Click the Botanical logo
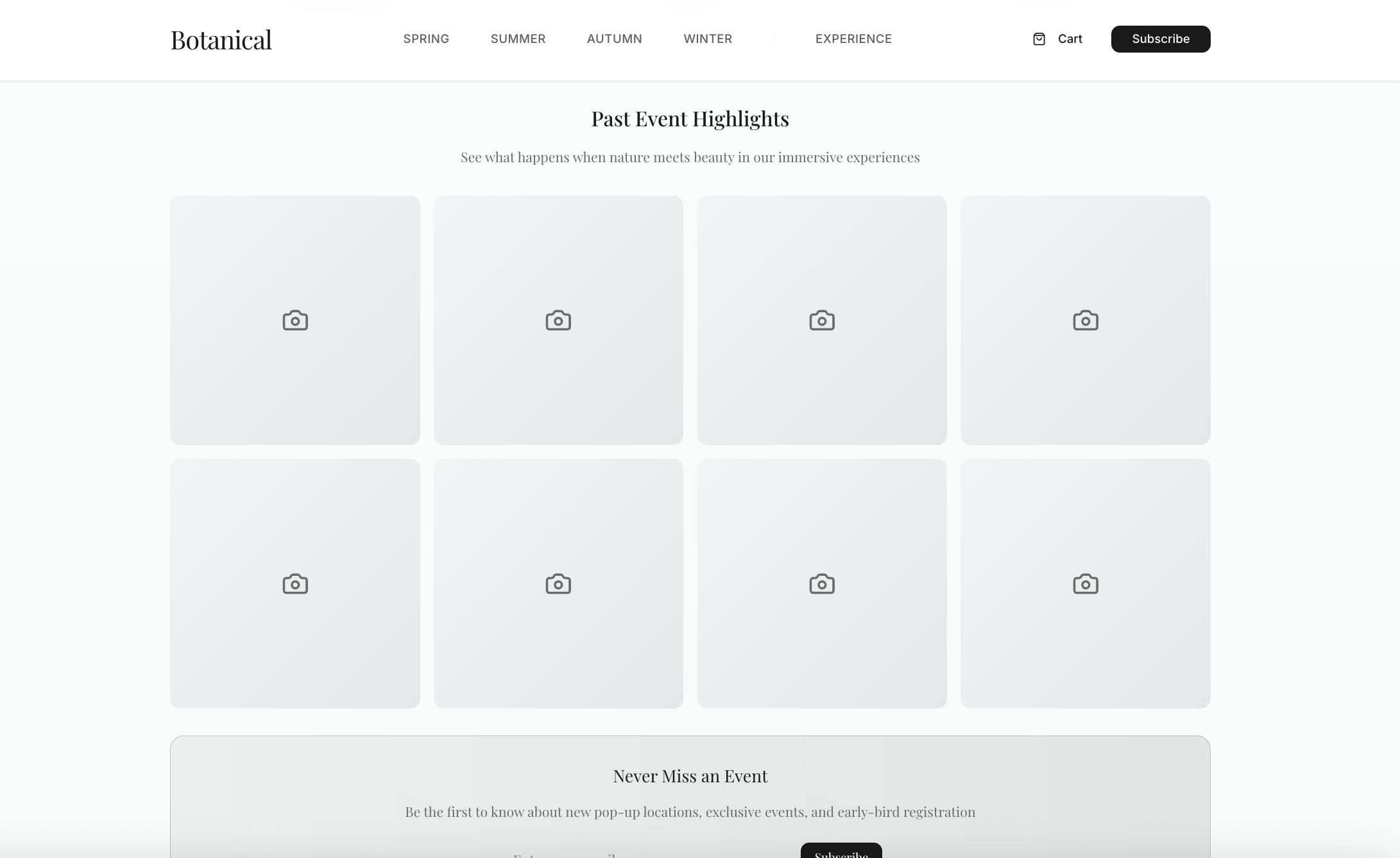This screenshot has width=1400, height=858. pos(221,40)
